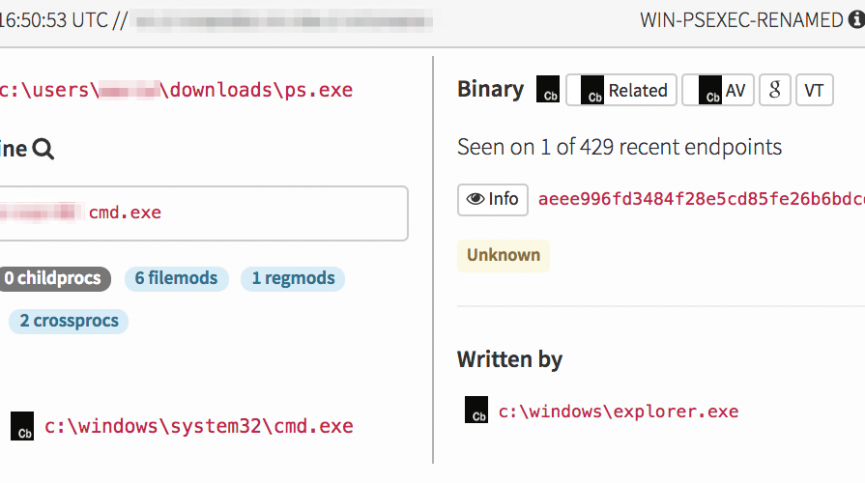Click the eye Info button

coord(492,199)
